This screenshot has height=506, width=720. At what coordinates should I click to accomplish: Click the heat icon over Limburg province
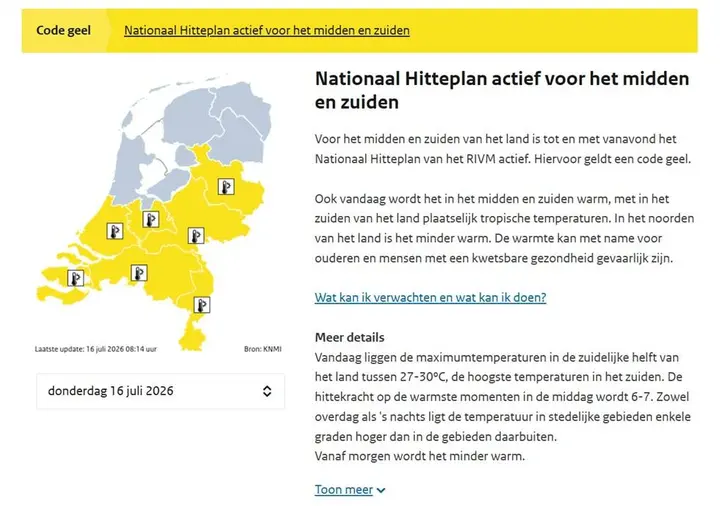pos(202,305)
